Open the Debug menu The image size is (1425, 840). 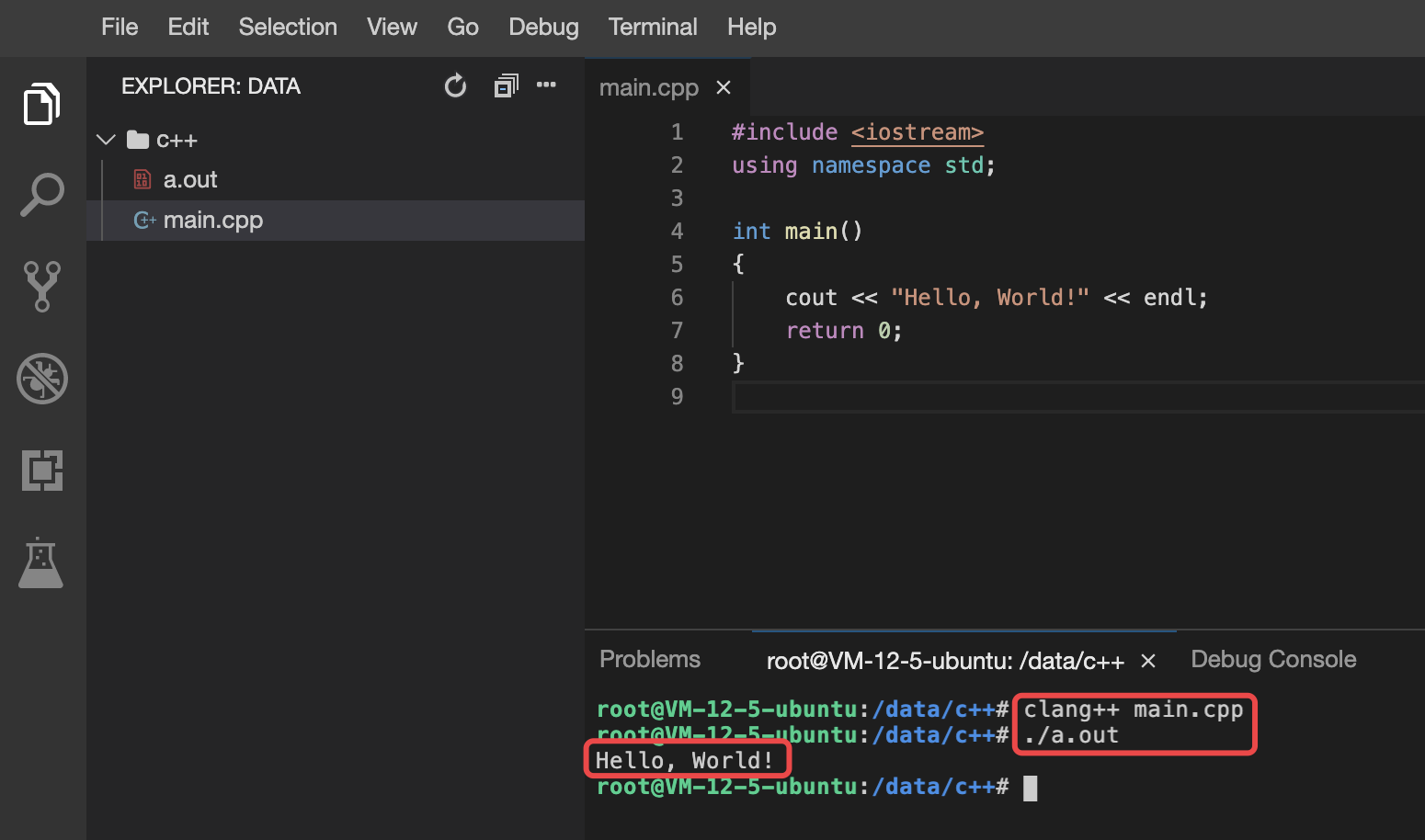[543, 27]
